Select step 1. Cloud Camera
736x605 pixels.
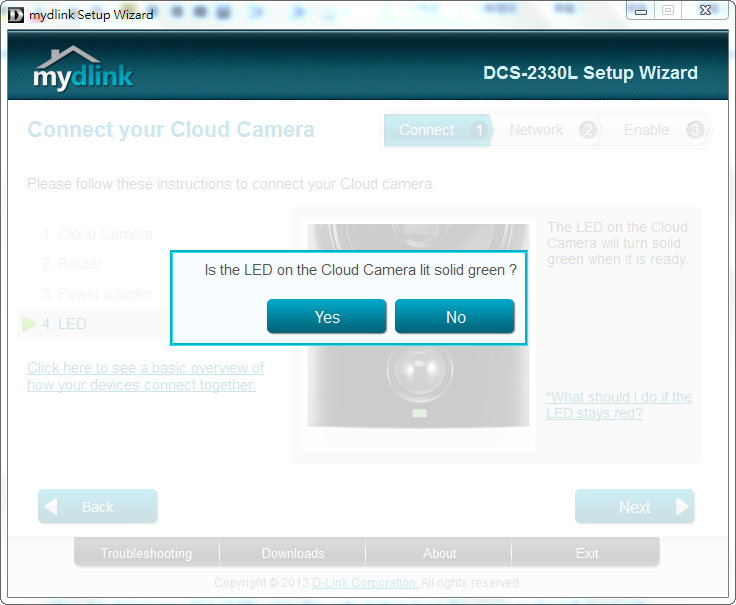[x=97, y=234]
